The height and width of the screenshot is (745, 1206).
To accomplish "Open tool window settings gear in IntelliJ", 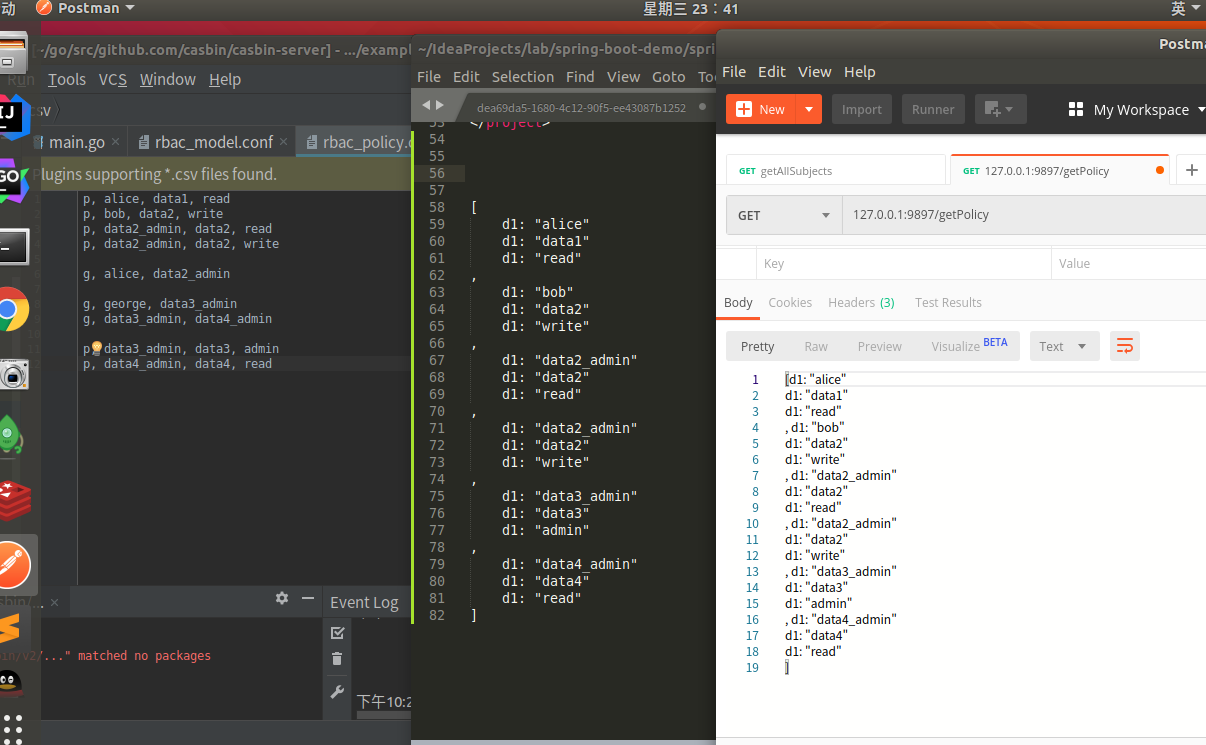I will (282, 598).
